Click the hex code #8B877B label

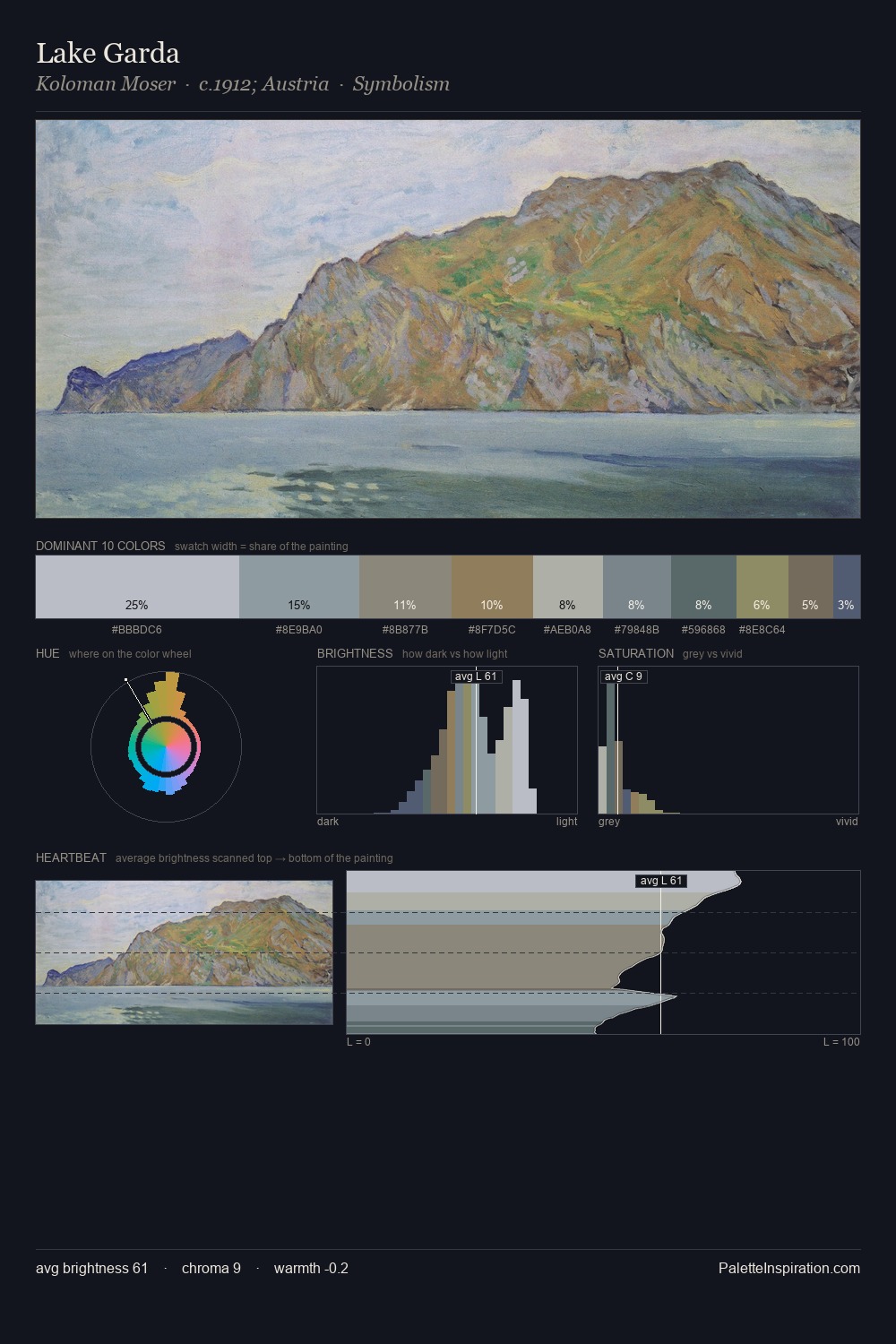pyautogui.click(x=405, y=630)
